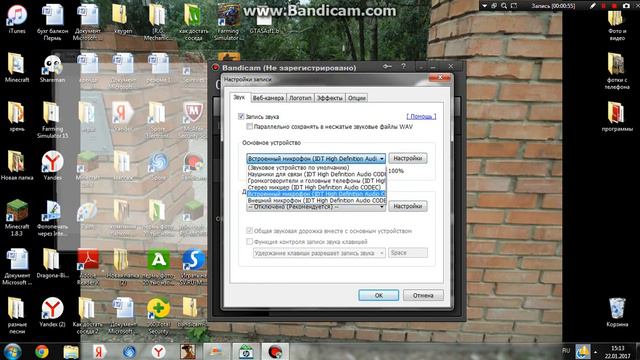Switch to Bandicam on the taskbar
This screenshot has height=360, width=640.
[x=275, y=351]
